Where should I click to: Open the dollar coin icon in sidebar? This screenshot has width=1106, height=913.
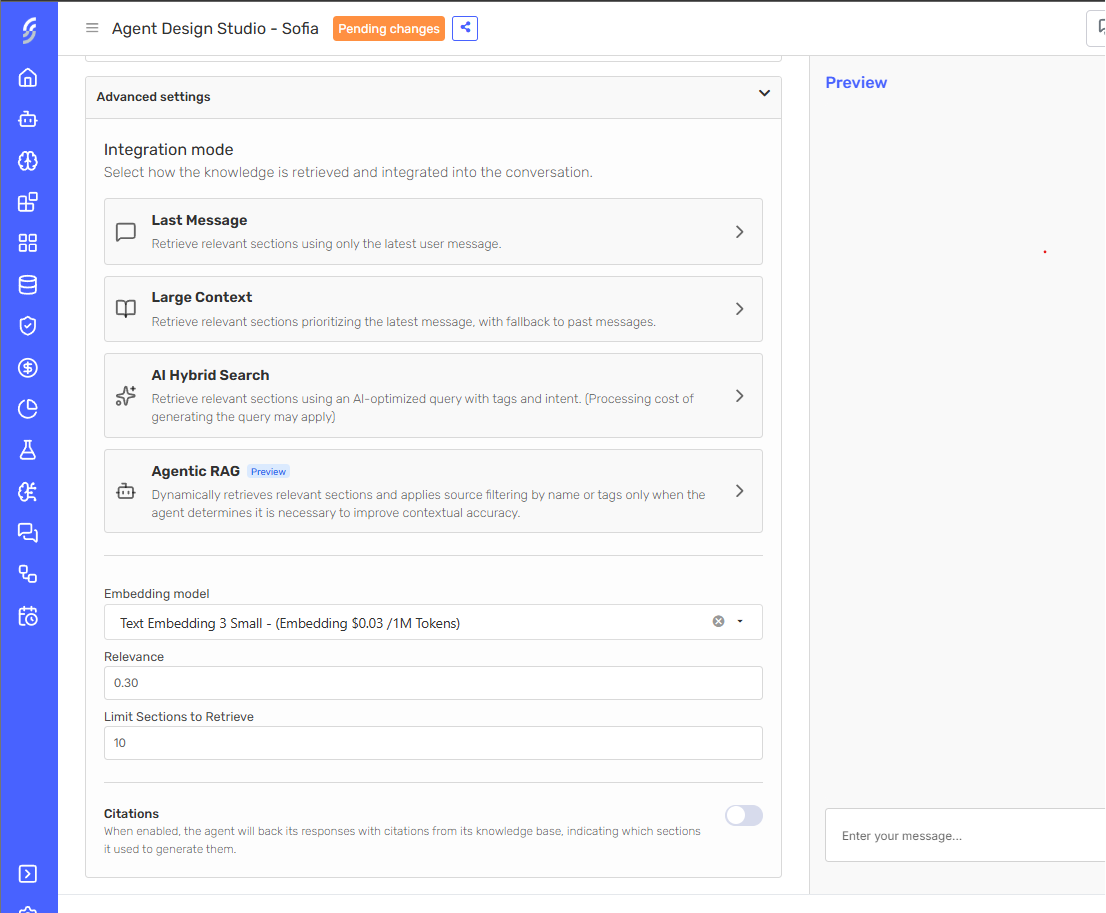pos(28,368)
